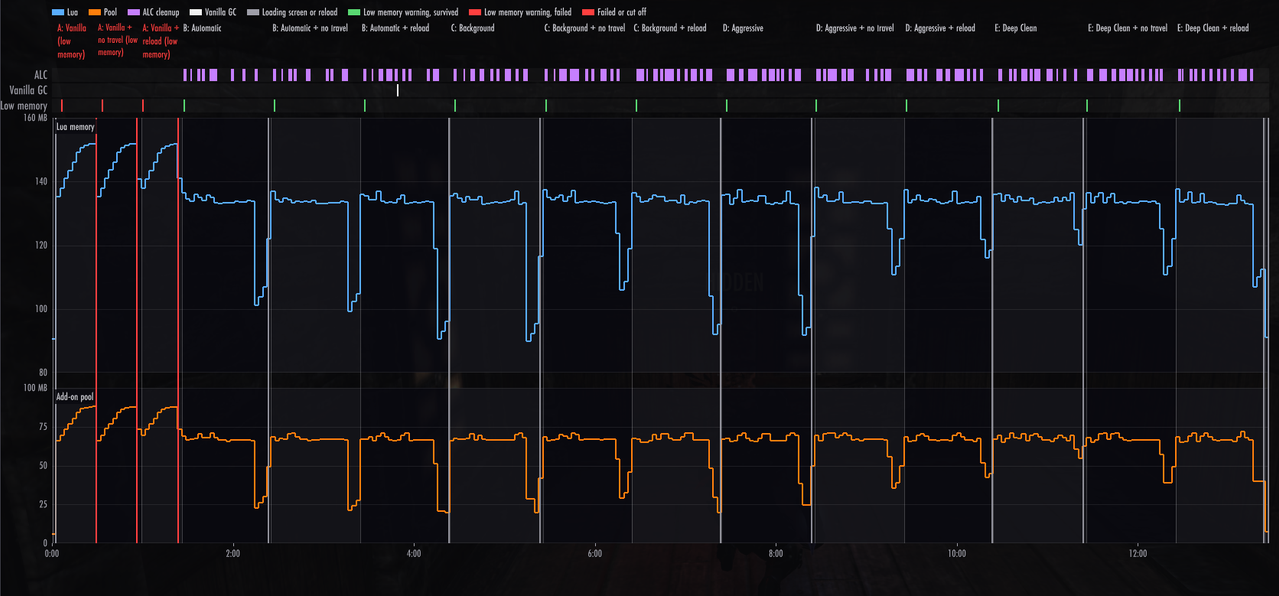Click the '4:00' time axis label
The image size is (1279, 596).
pos(414,552)
